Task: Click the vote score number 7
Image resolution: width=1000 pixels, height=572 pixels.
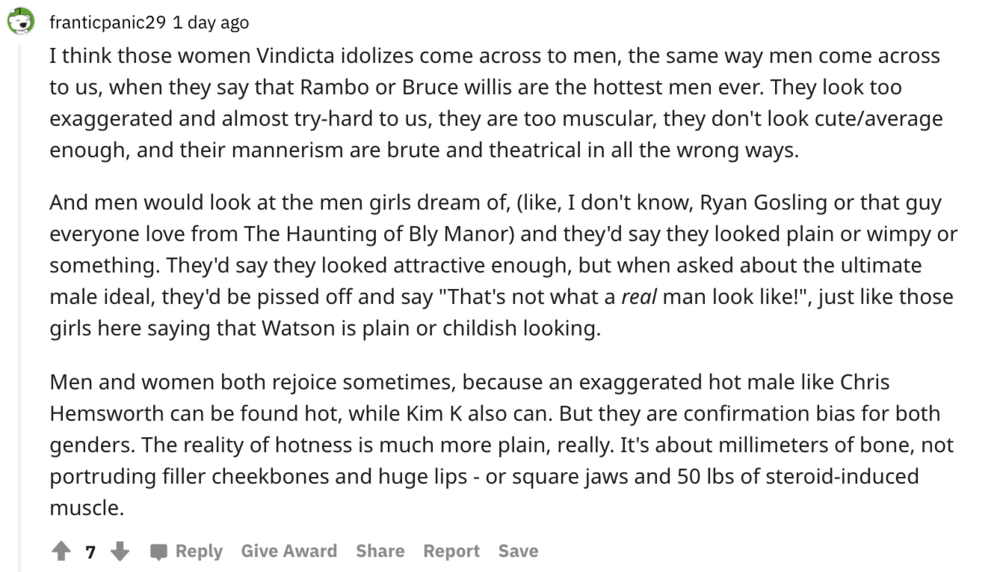Action: (91, 552)
